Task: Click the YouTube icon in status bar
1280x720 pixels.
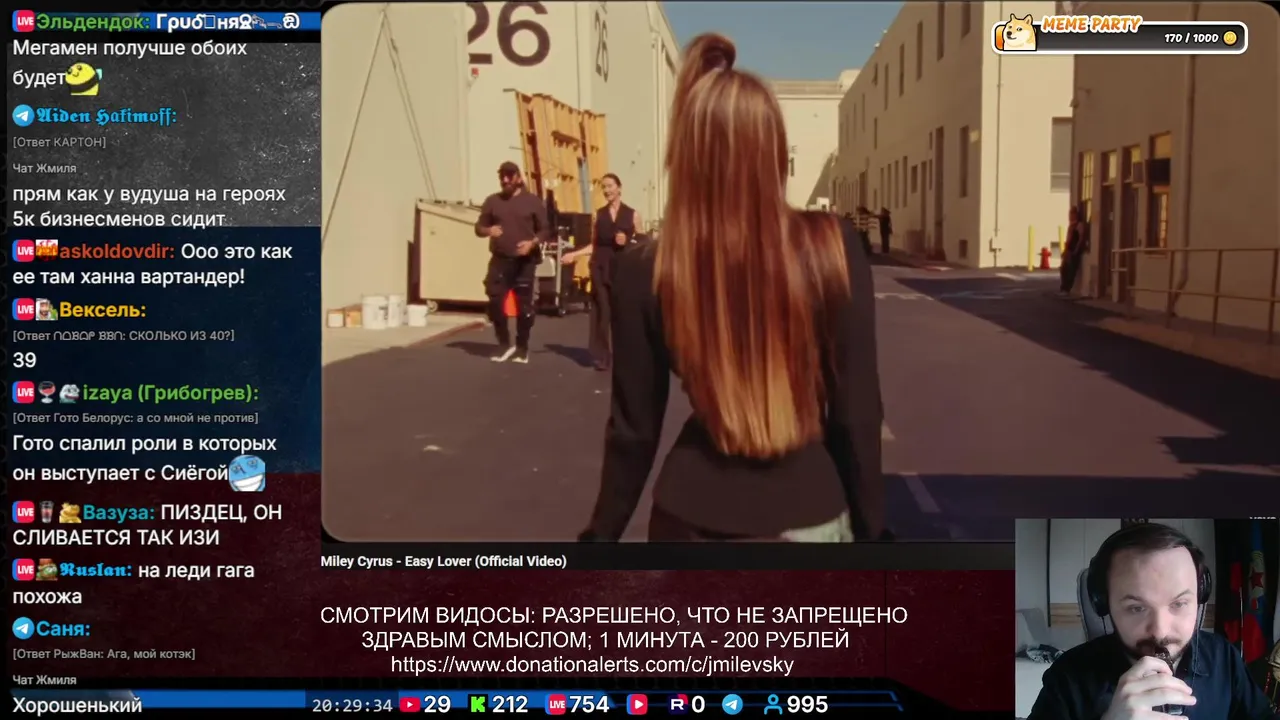Action: click(x=409, y=705)
